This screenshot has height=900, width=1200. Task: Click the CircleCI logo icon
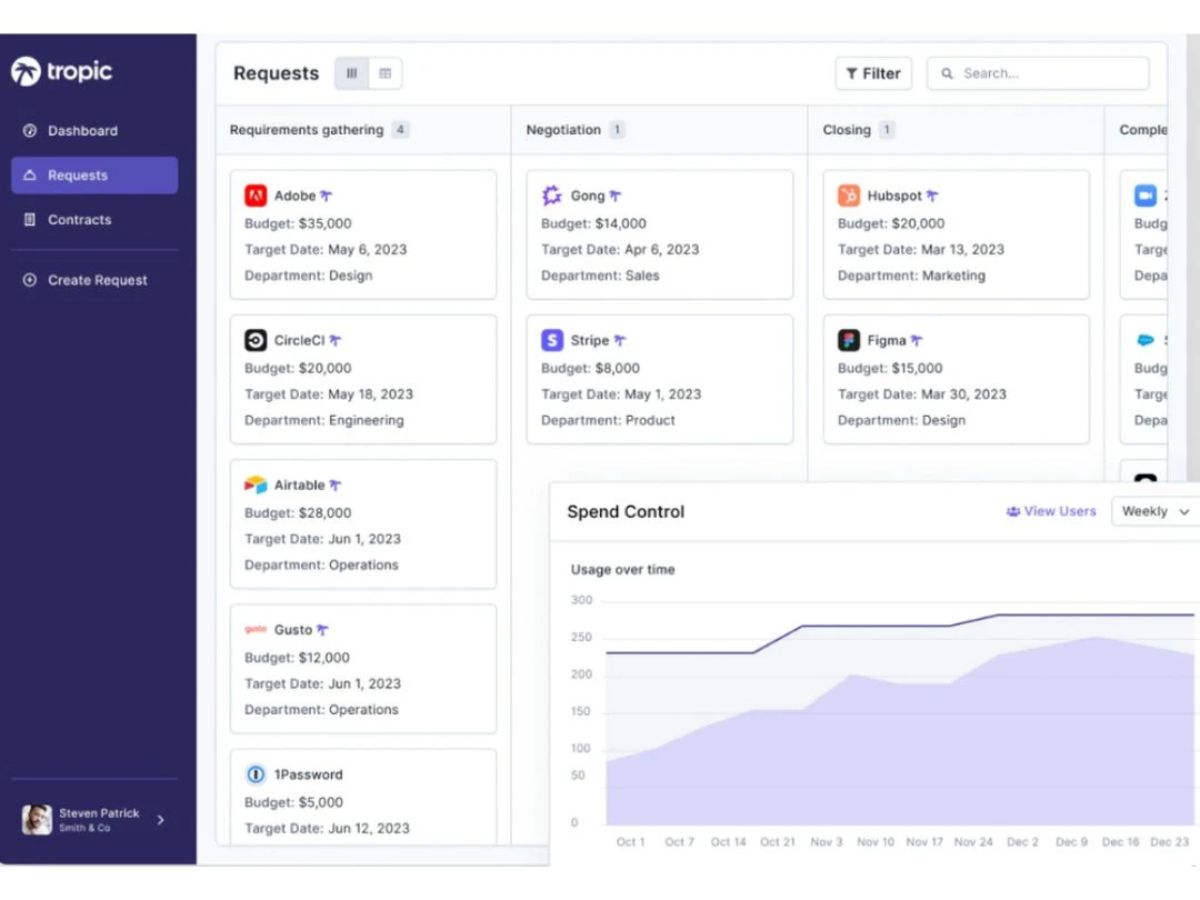[255, 340]
